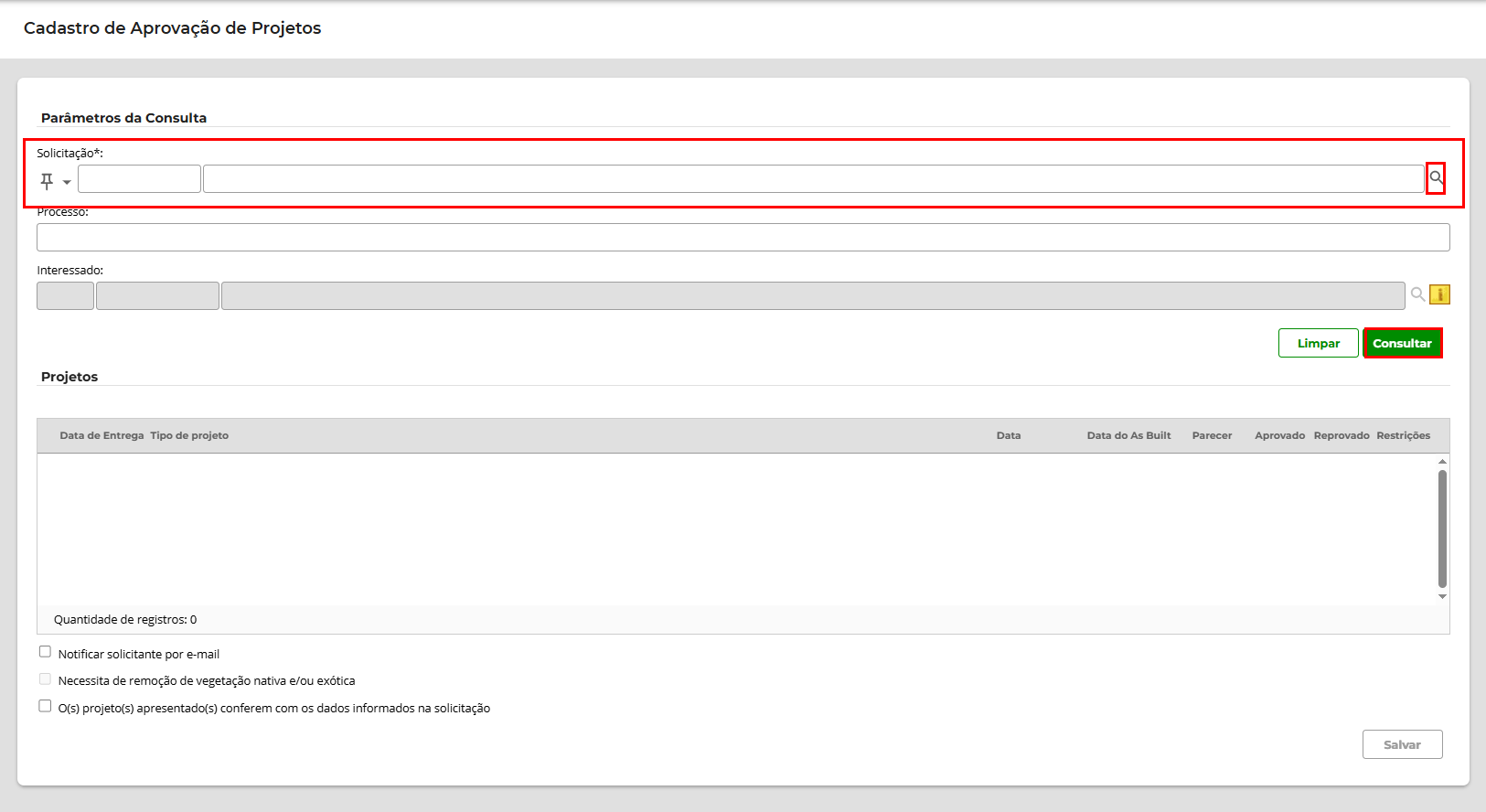Click the scroll up arrow in Projetos table
The width and height of the screenshot is (1486, 812).
[1442, 462]
